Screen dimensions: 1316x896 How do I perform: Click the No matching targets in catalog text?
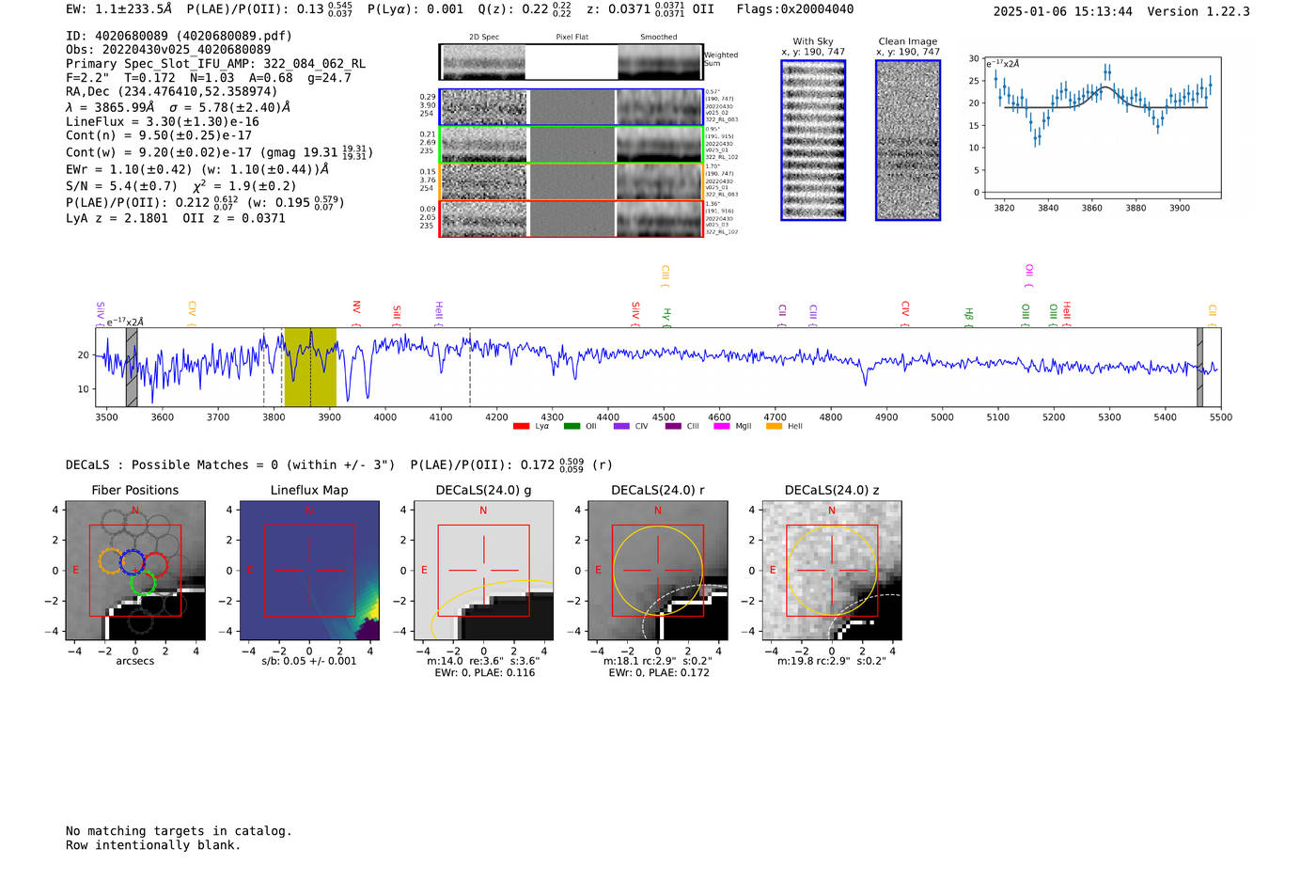point(179,831)
